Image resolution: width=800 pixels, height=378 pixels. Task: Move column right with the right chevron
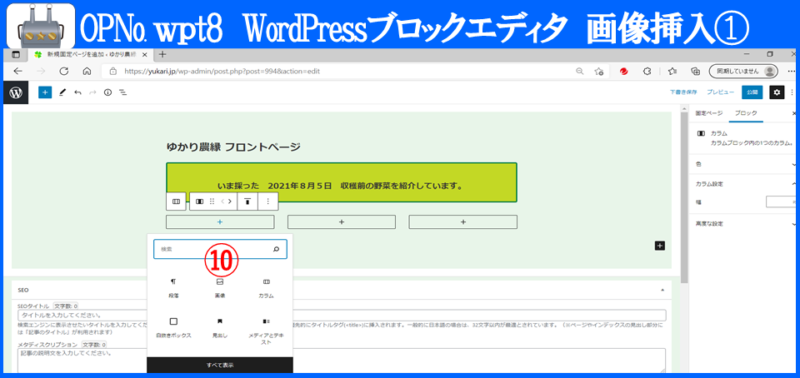tap(230, 201)
